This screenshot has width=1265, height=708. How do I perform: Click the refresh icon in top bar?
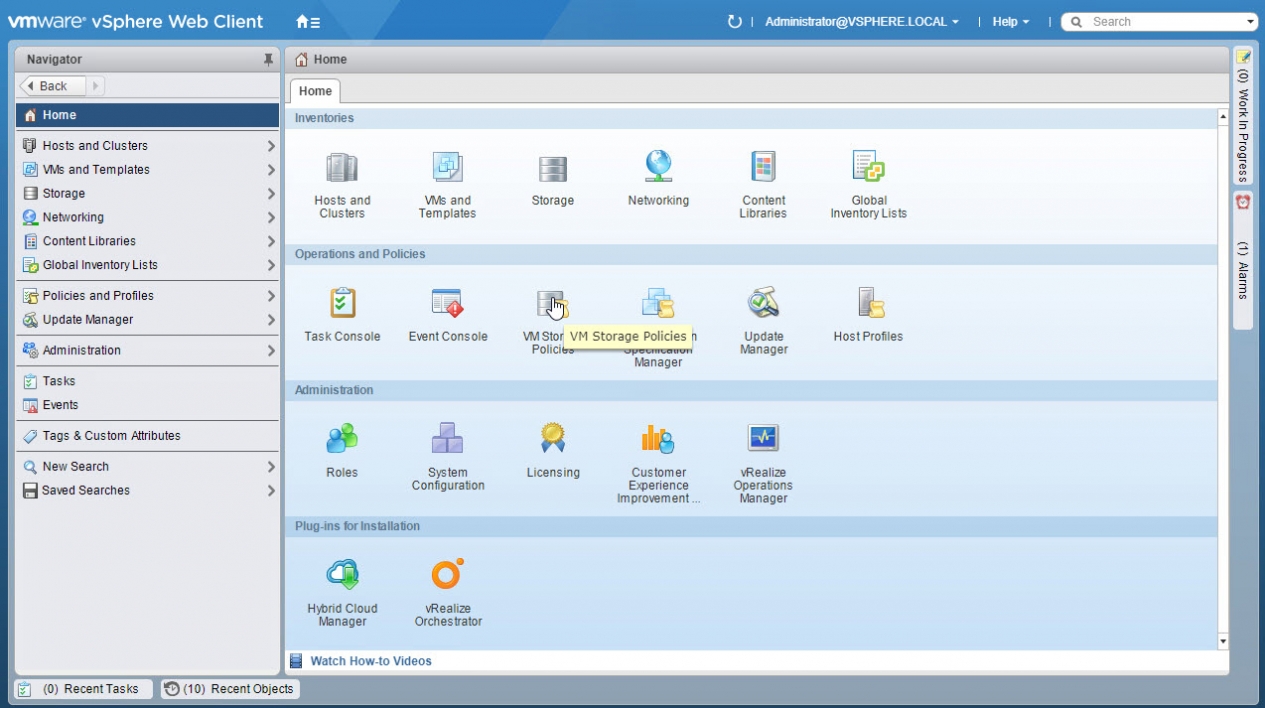coord(735,21)
